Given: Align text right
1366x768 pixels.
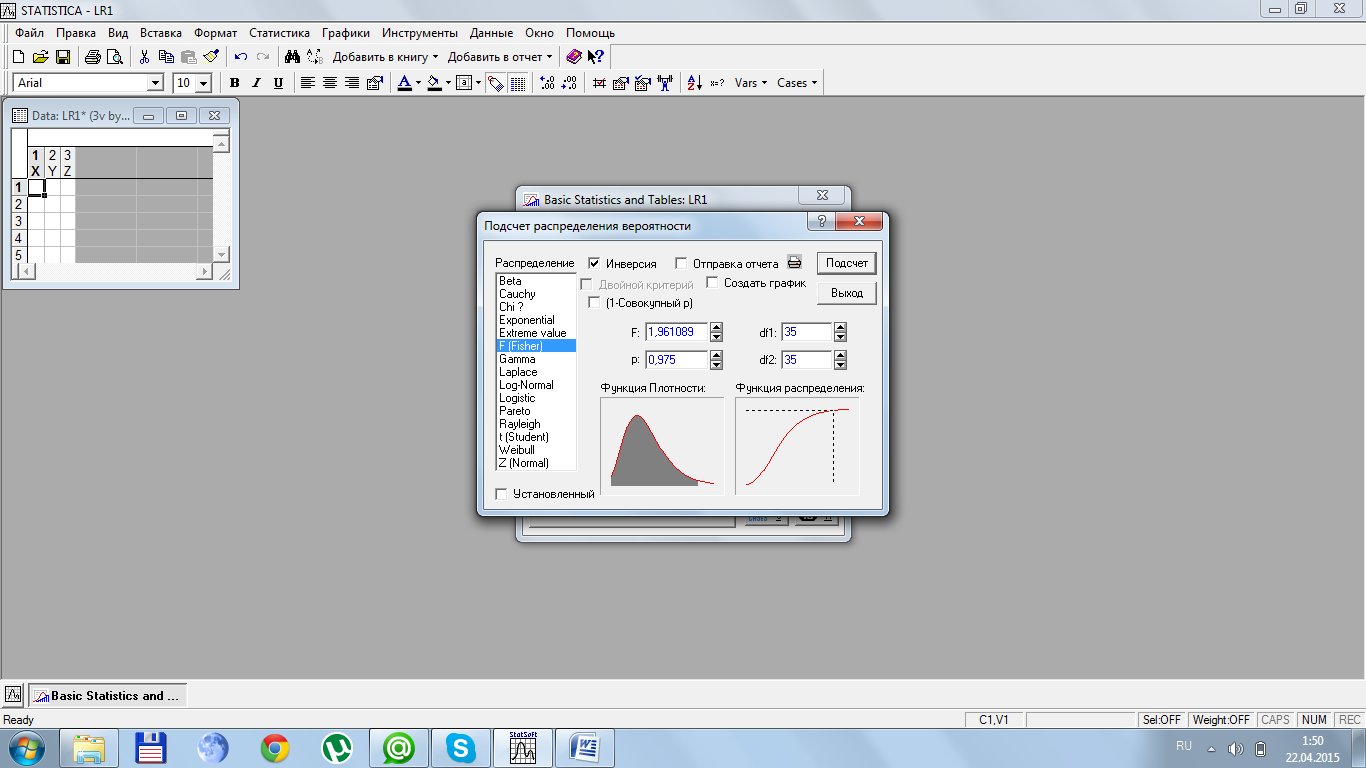Looking at the screenshot, I should [352, 83].
